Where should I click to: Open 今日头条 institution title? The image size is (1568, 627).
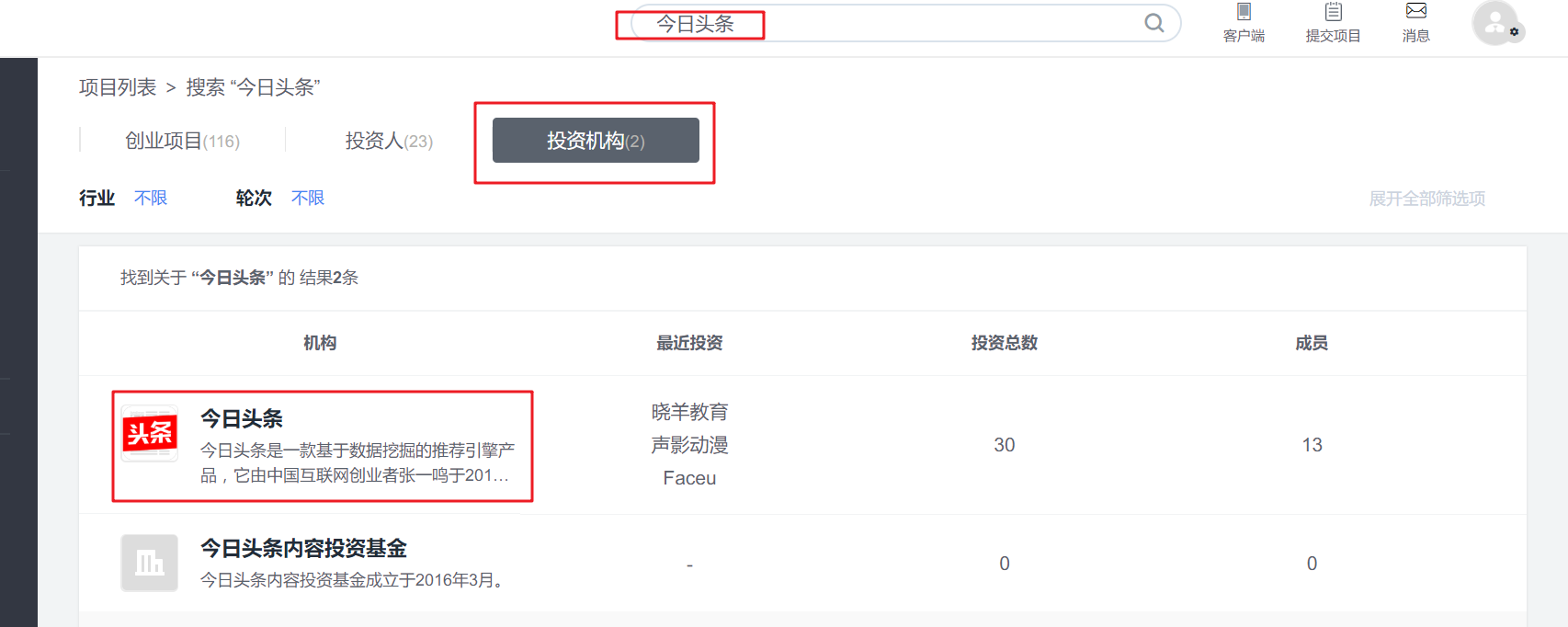242,419
